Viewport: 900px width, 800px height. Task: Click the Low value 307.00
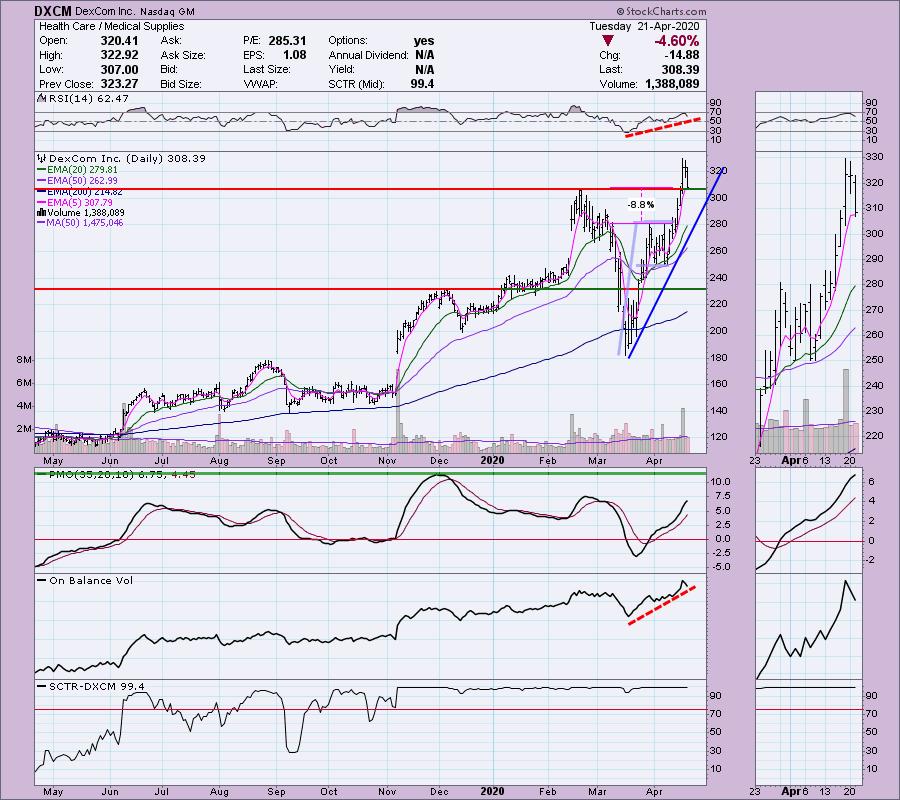(119, 69)
